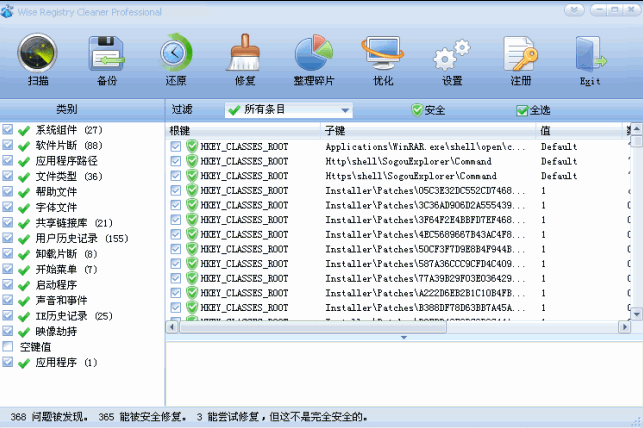Click green checkmark icon beside 系统组件
643x428 pixels.
tap(24, 130)
